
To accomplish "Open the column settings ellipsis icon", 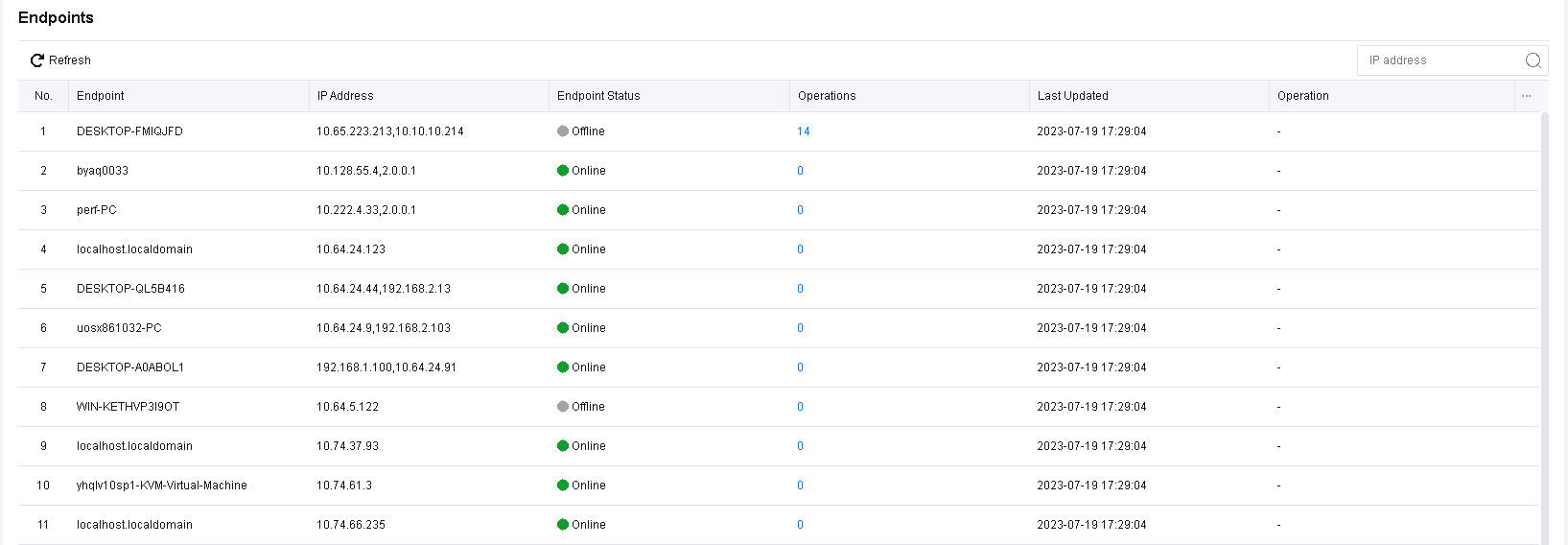I will (1526, 96).
